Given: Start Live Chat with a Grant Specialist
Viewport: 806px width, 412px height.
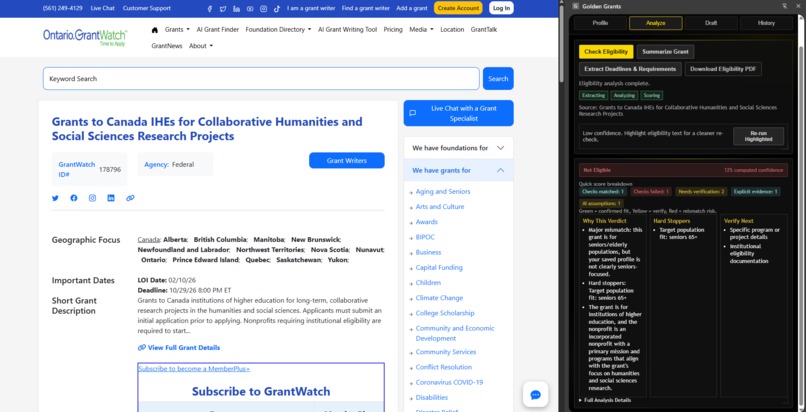Looking at the screenshot, I should pos(459,113).
